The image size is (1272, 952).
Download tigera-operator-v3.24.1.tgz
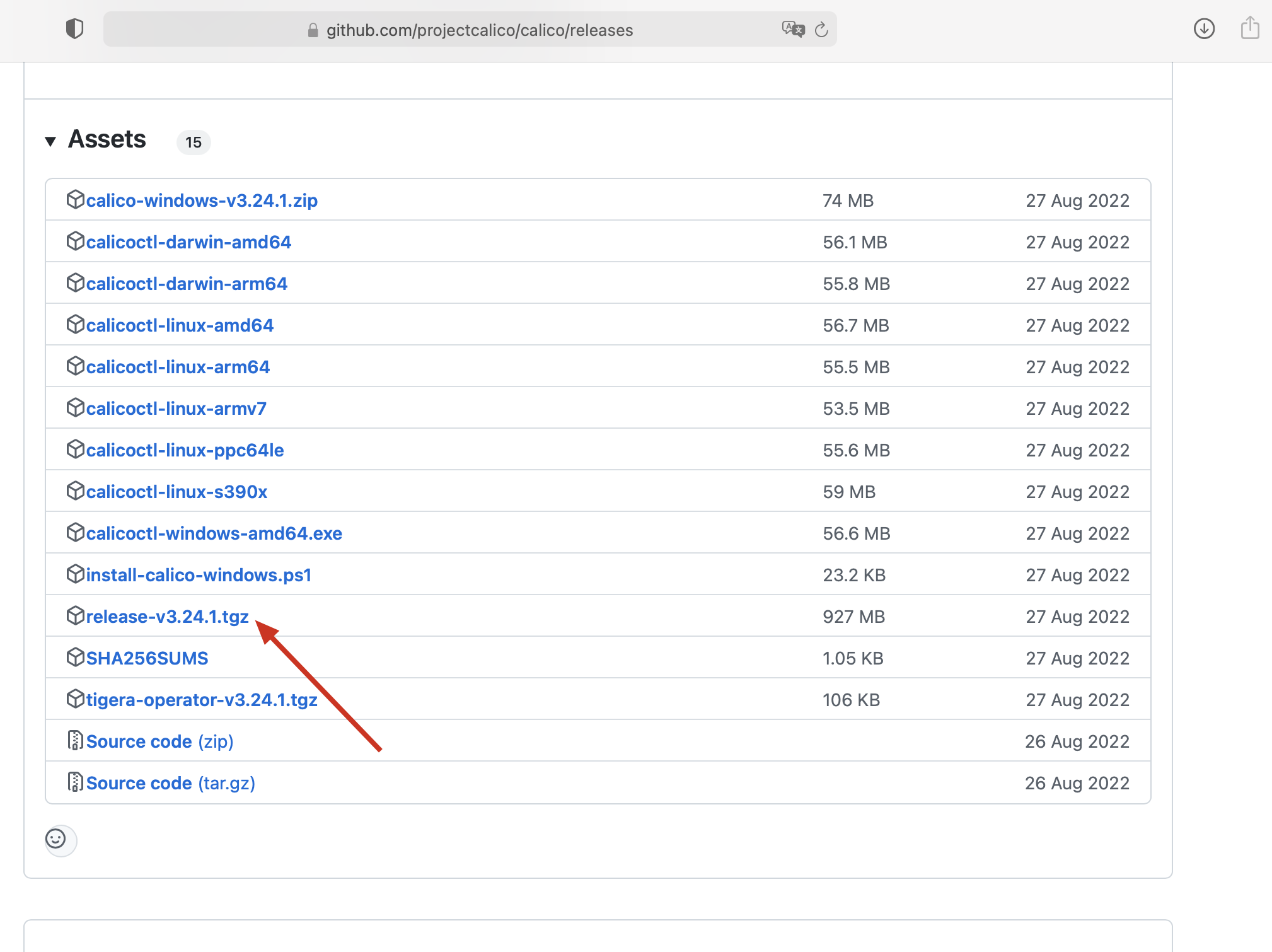point(202,700)
